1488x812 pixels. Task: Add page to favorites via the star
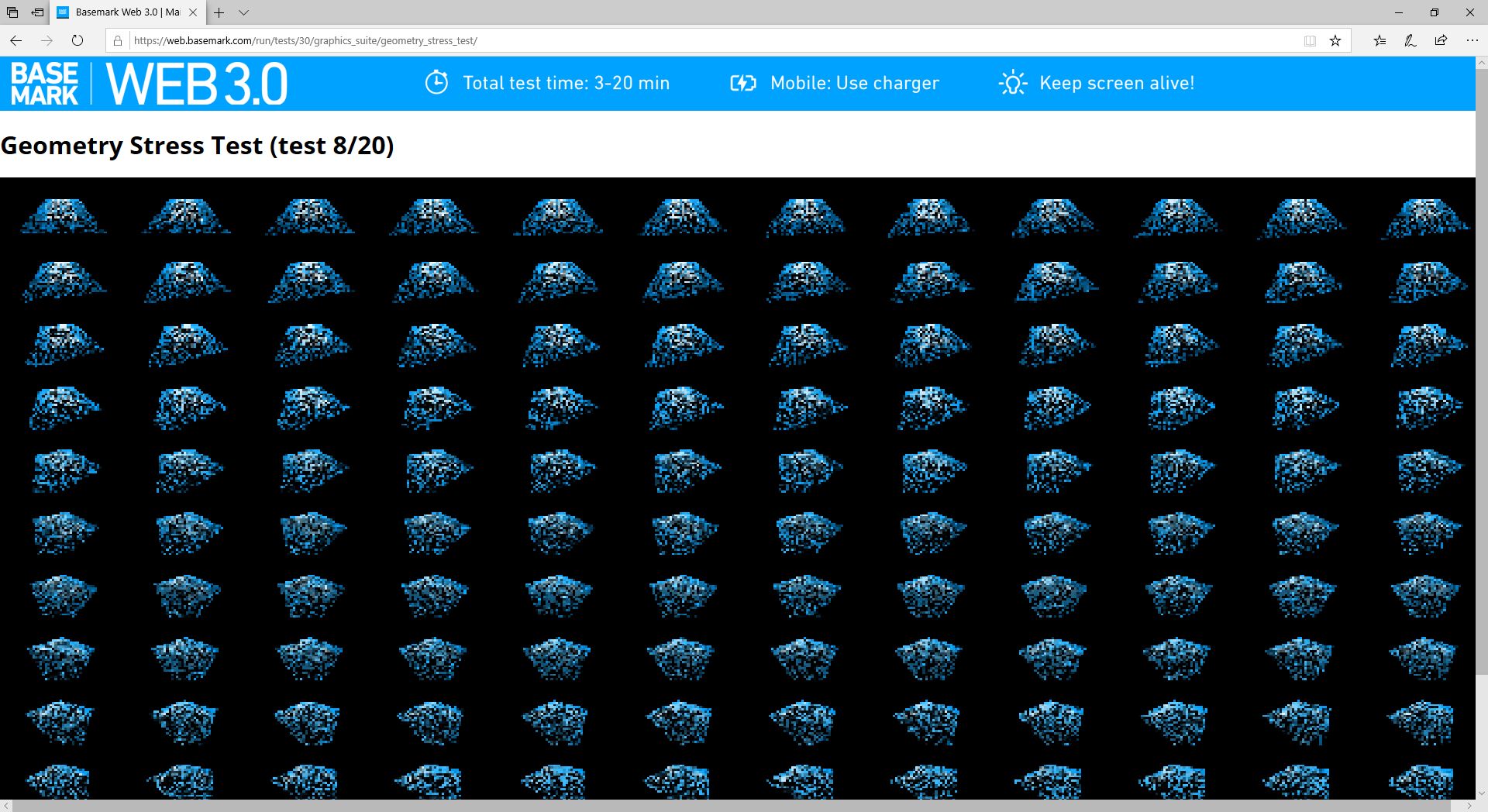tap(1336, 40)
